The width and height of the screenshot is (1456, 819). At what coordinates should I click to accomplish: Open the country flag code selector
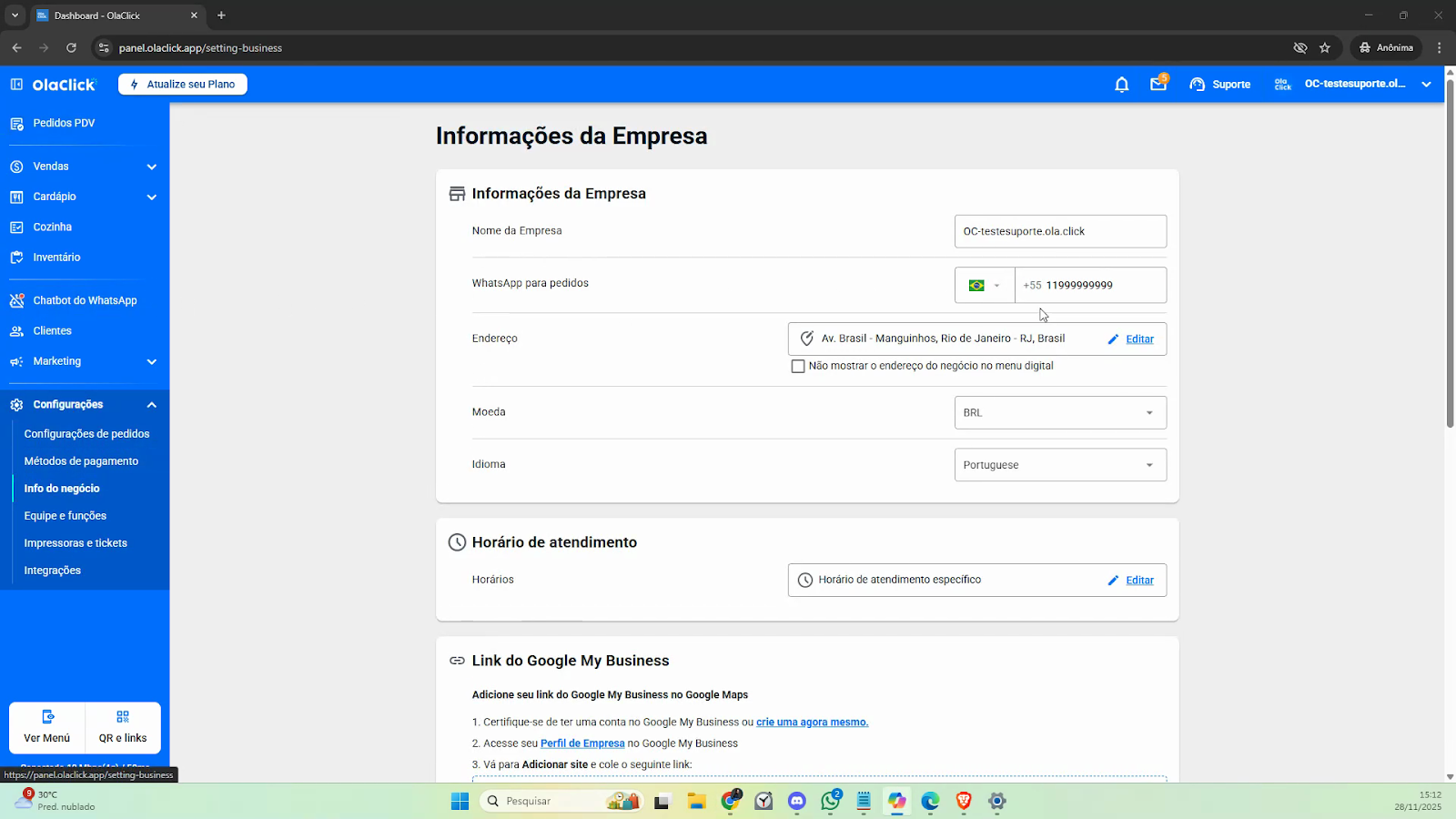[984, 286]
